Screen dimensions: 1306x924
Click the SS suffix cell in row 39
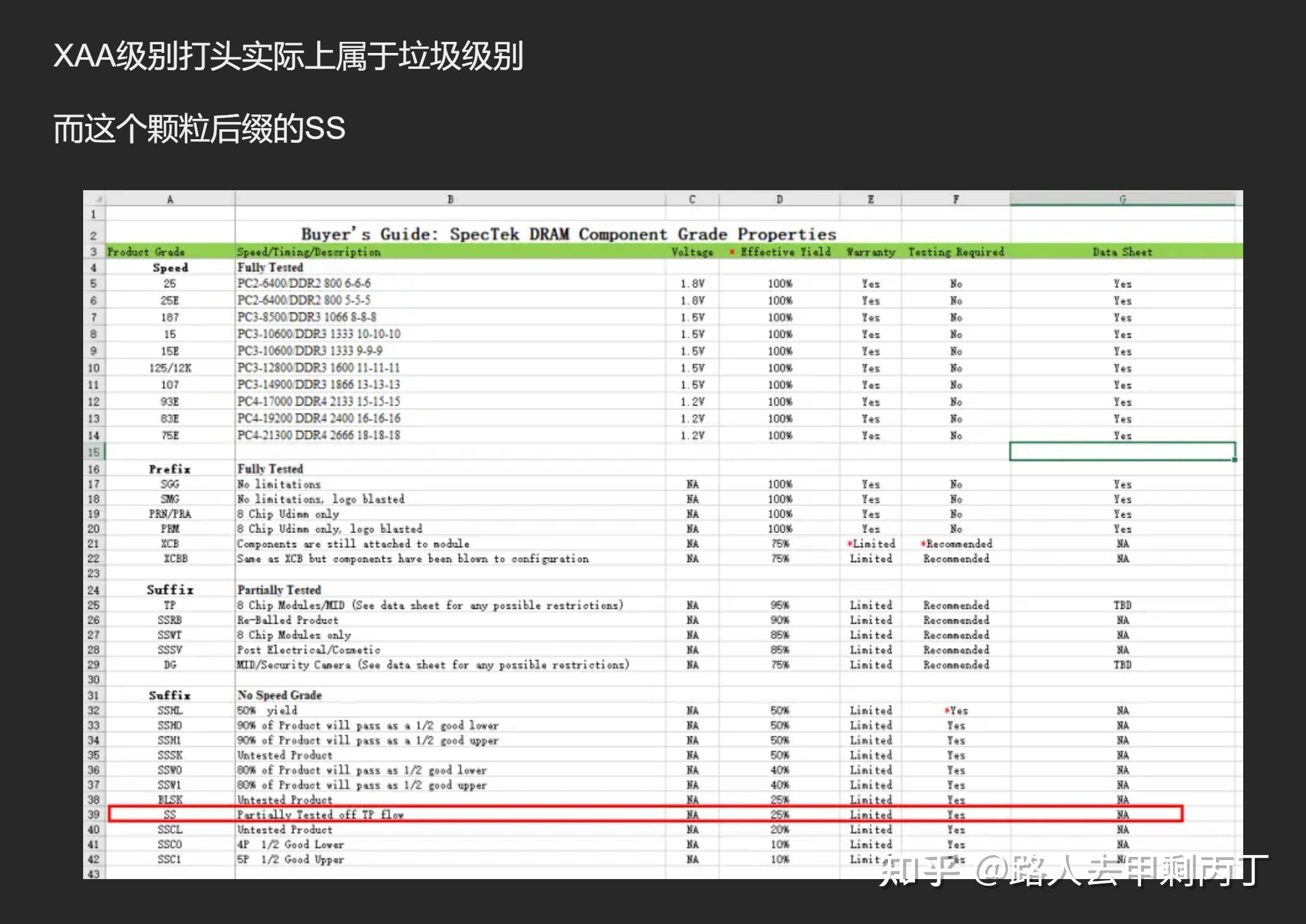click(170, 814)
